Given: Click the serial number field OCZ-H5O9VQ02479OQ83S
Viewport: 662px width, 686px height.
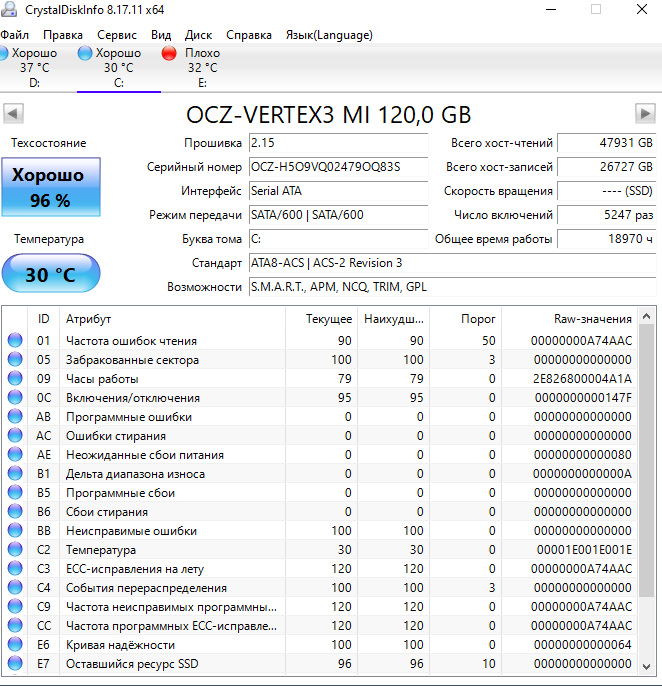Looking at the screenshot, I should [x=338, y=167].
